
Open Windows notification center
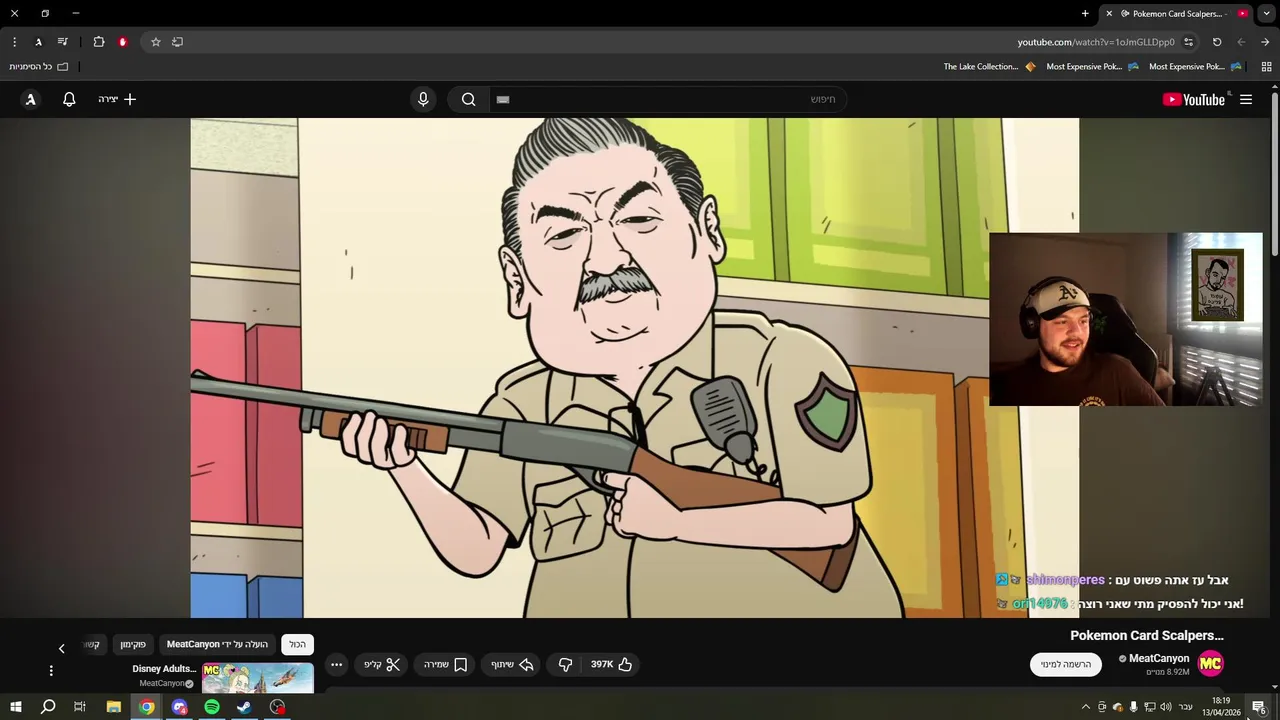[x=1259, y=708]
